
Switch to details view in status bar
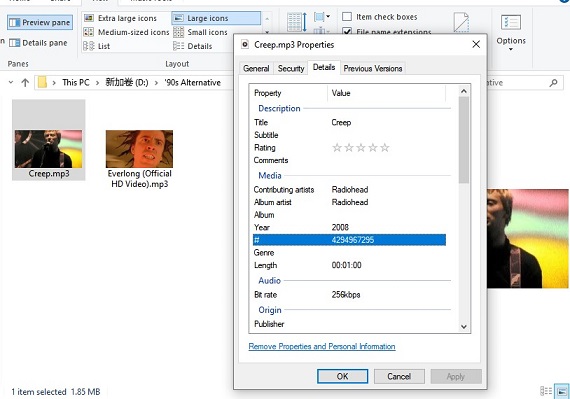[x=546, y=391]
